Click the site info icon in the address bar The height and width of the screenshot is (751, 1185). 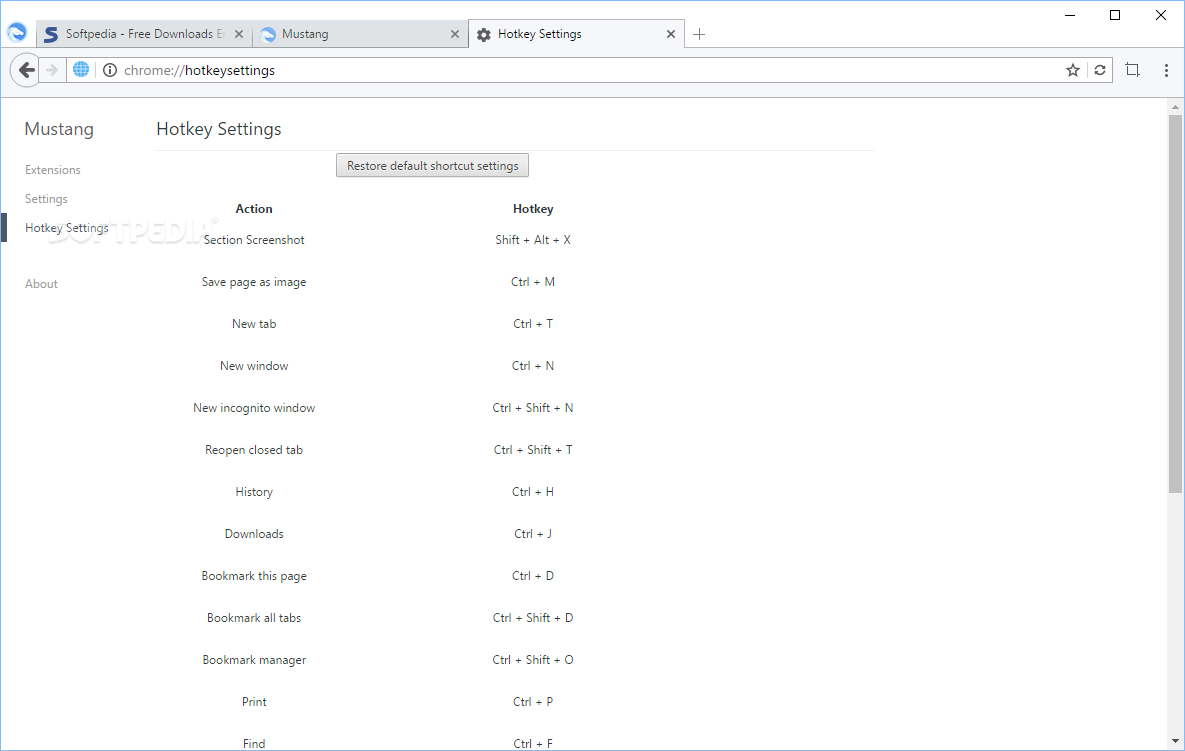pyautogui.click(x=110, y=70)
